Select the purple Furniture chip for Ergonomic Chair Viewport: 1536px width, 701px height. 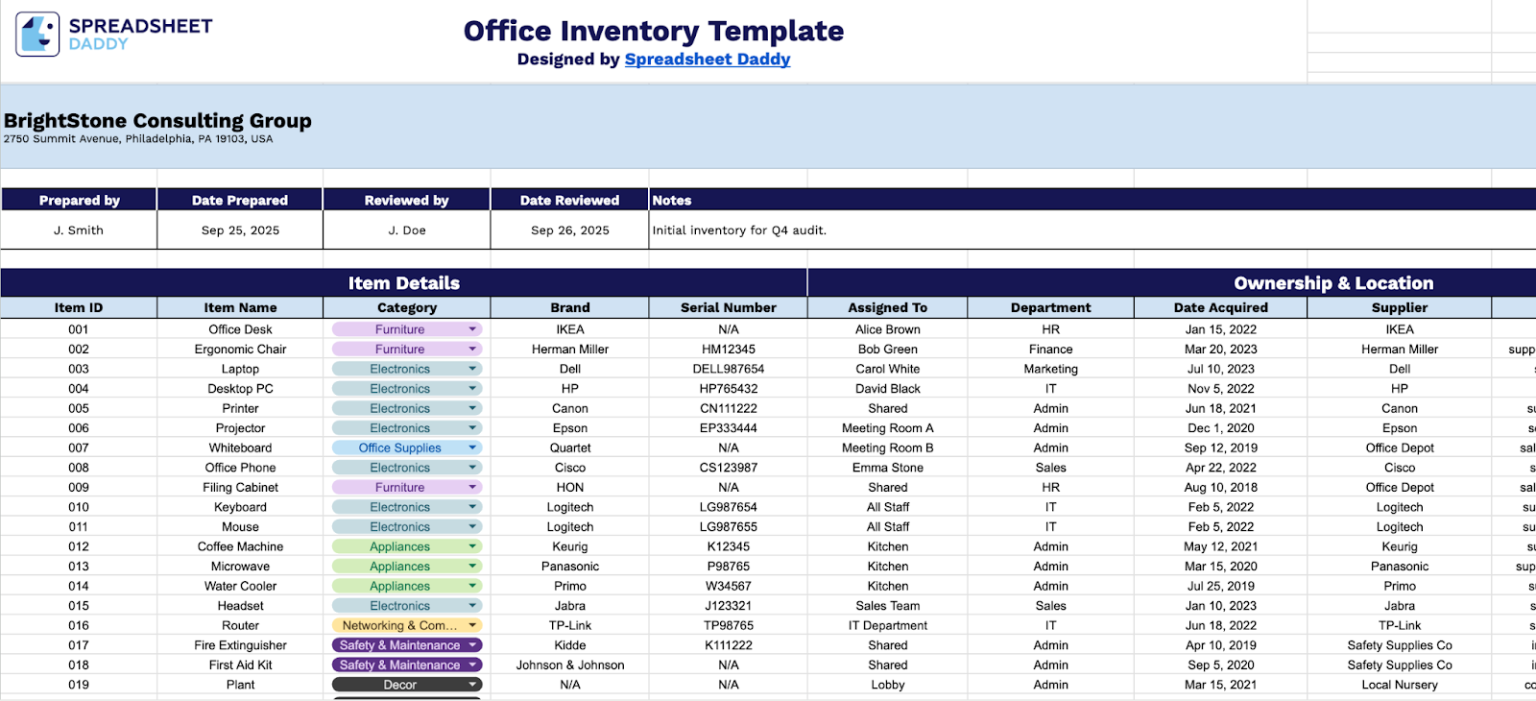click(400, 348)
